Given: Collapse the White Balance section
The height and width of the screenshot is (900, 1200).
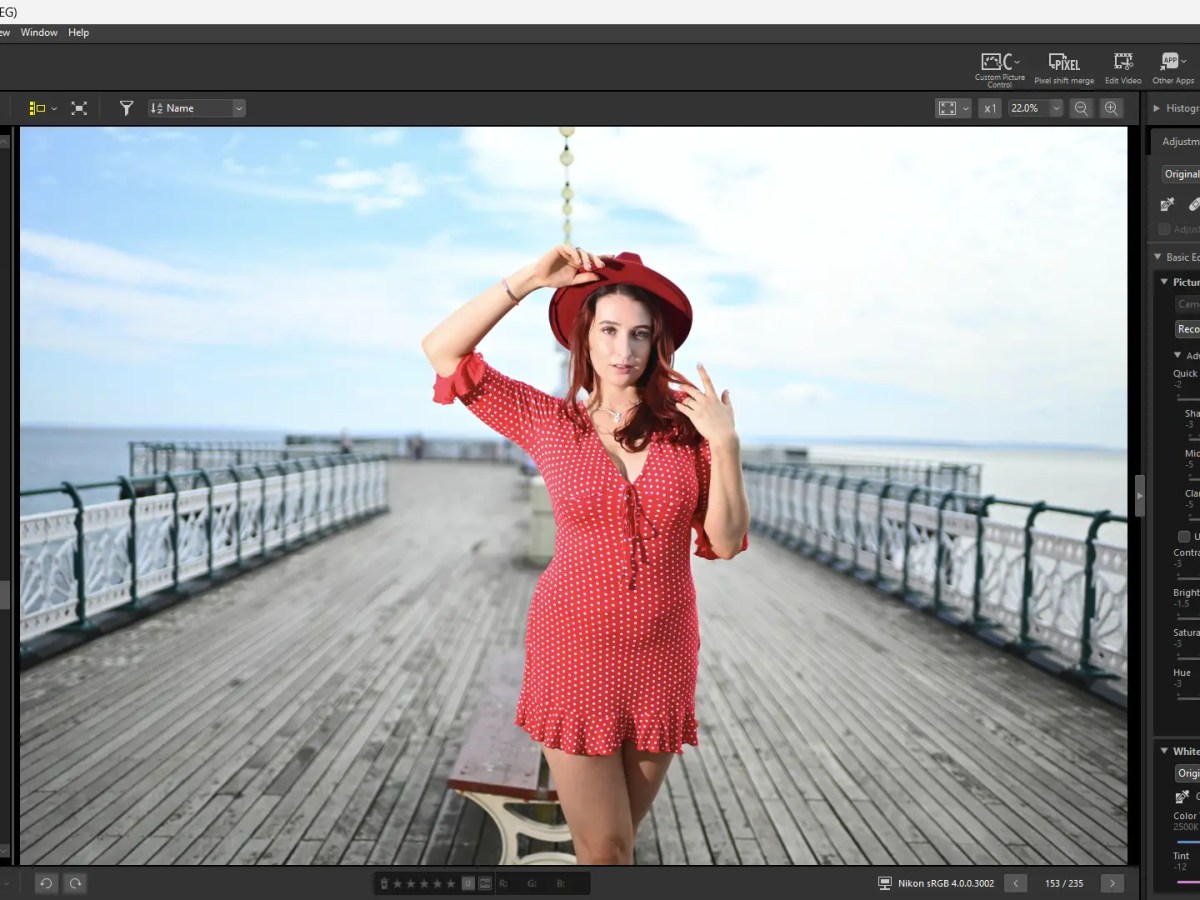Looking at the screenshot, I should [x=1162, y=751].
